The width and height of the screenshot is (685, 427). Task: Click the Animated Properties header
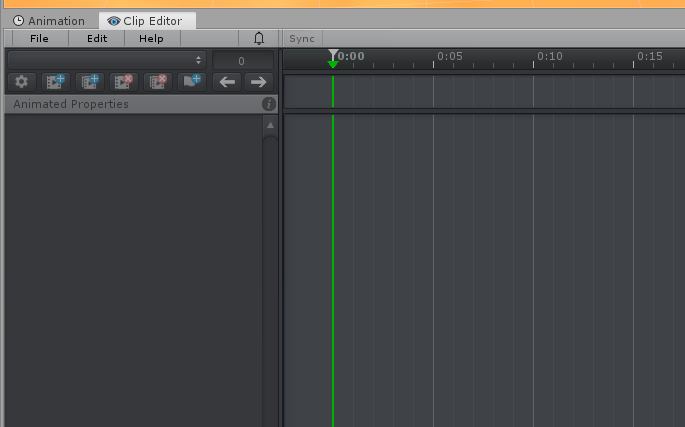[x=141, y=104]
